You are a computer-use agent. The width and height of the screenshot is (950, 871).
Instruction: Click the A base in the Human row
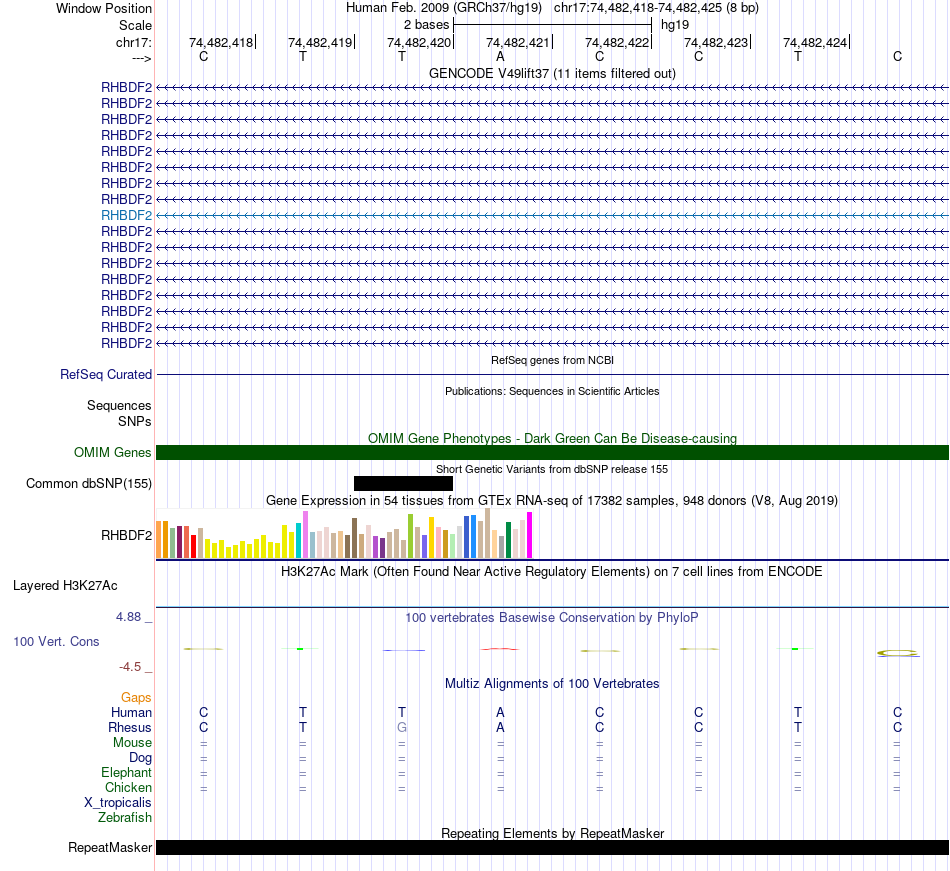tap(500, 712)
